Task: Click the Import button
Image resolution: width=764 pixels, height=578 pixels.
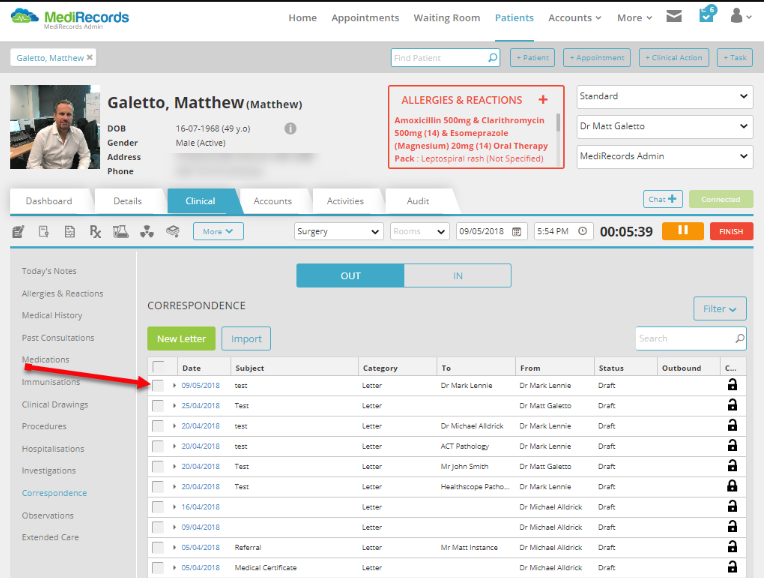Action: [246, 339]
